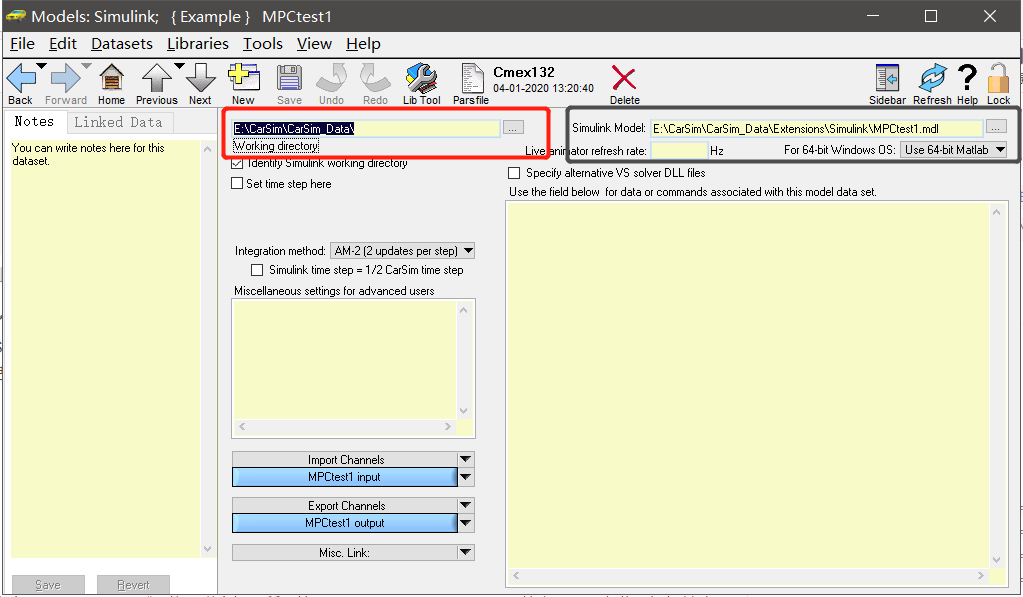Open the Datasets menu
Image resolution: width=1023 pixels, height=597 pixels.
point(122,44)
